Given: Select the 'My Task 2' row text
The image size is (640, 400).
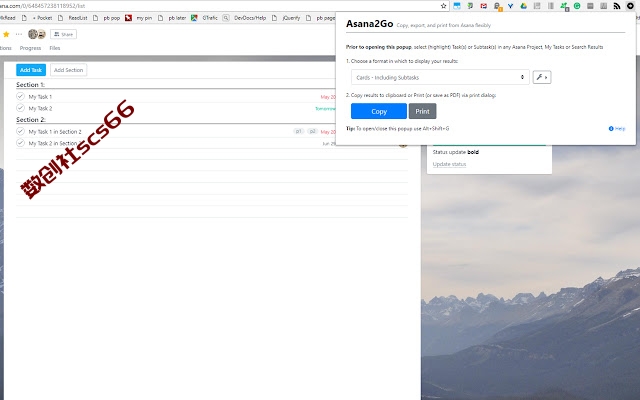Looking at the screenshot, I should point(40,108).
